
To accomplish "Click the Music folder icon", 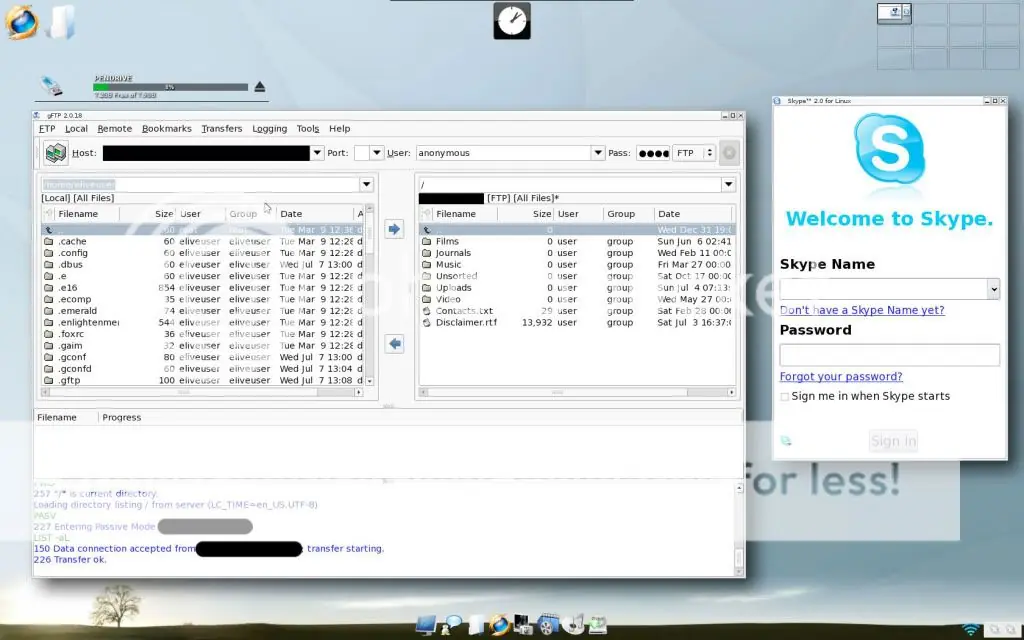I will pos(426,264).
